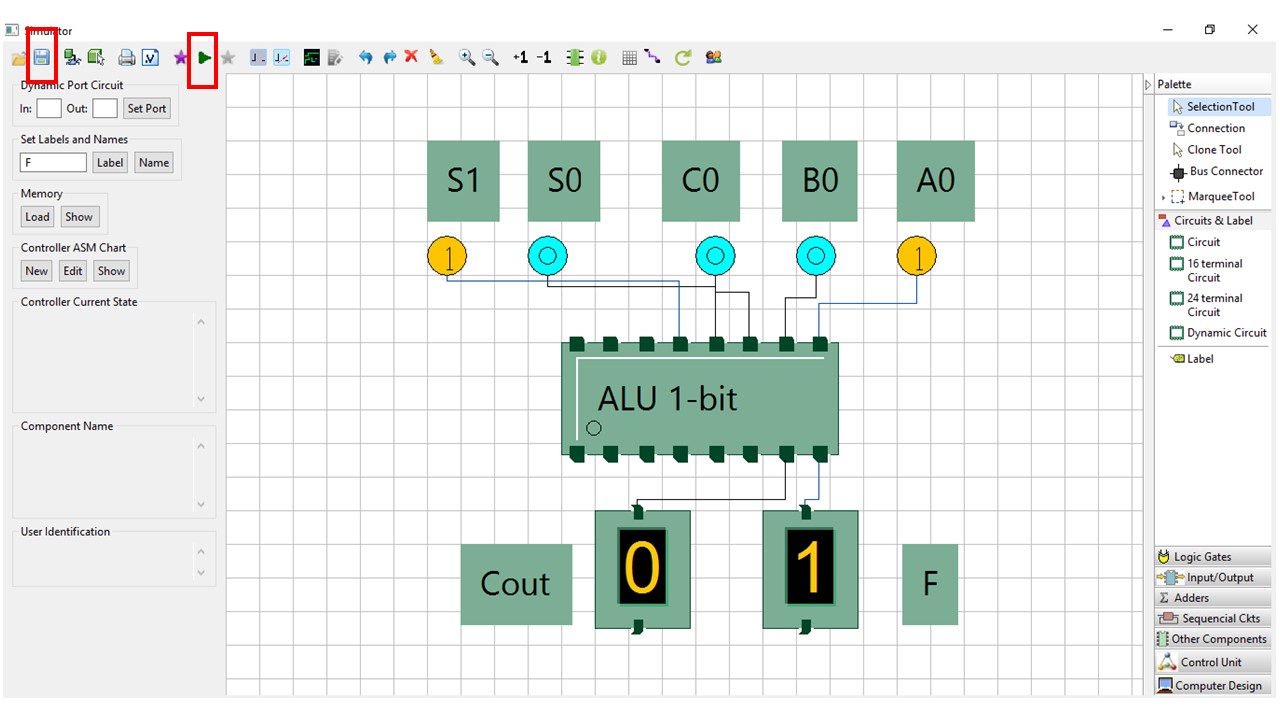This screenshot has height=720, width=1280.
Task: Expand the MarqueeTool submenu arrow
Action: (x=1163, y=197)
